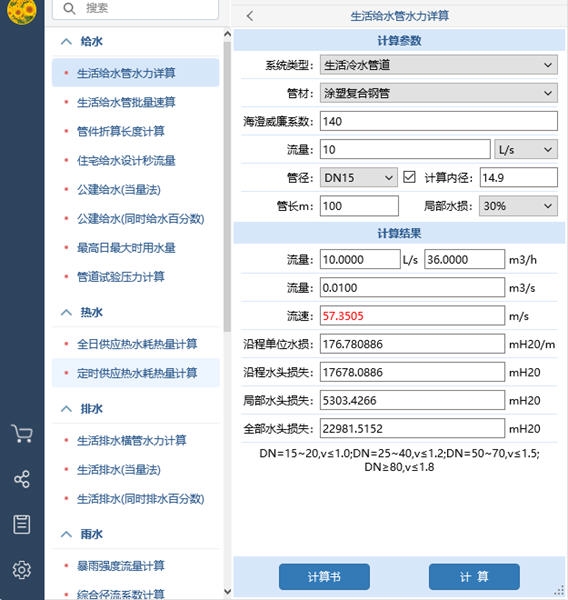Open the L/s flow unit dropdown
The height and width of the screenshot is (600, 568).
(526, 149)
